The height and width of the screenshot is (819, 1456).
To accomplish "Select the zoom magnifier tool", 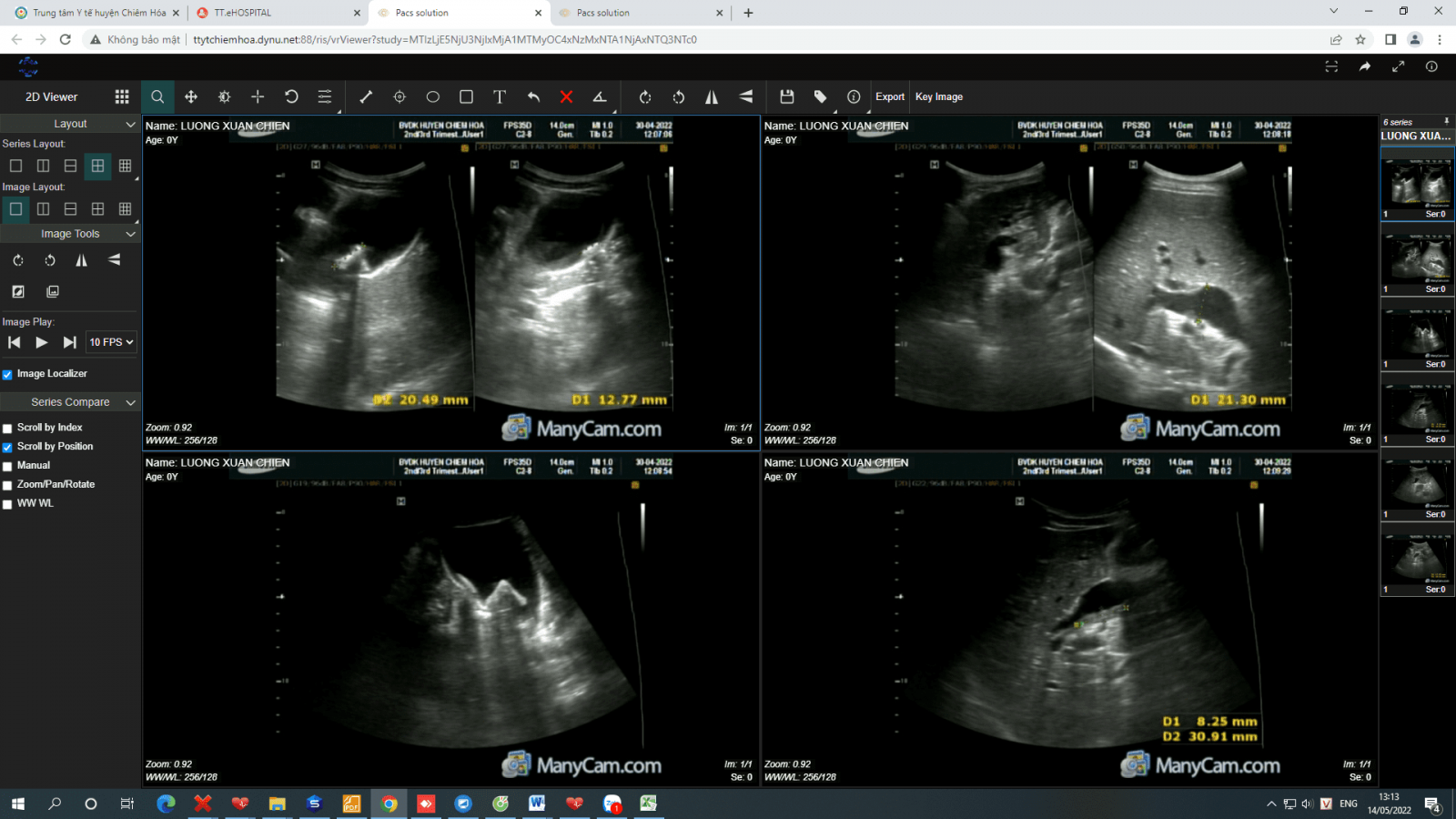I will tap(157, 96).
